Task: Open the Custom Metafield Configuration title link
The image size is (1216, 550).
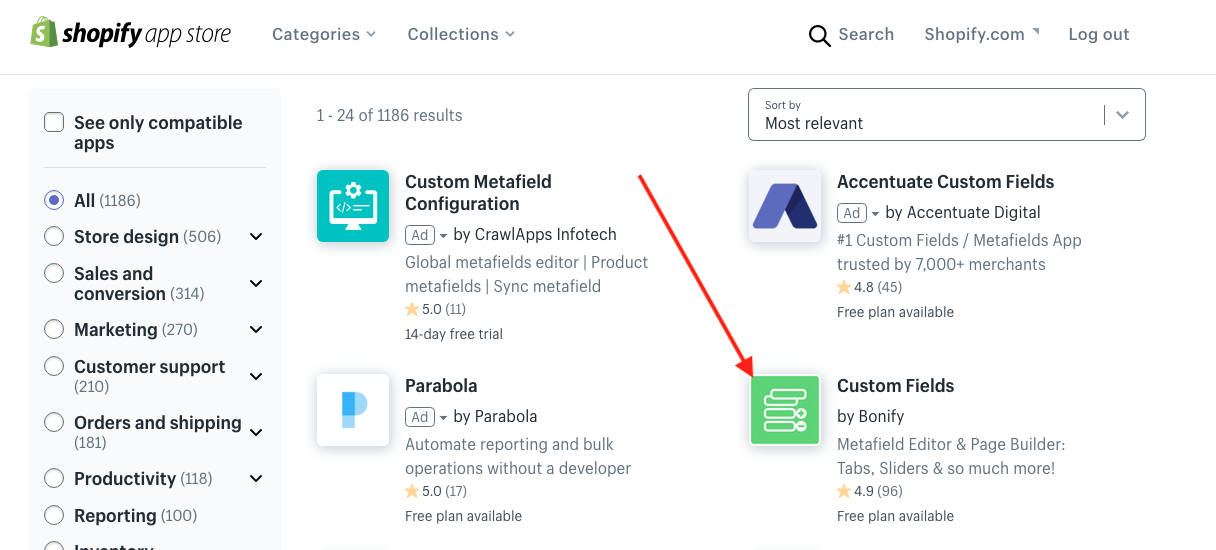Action: 478,192
